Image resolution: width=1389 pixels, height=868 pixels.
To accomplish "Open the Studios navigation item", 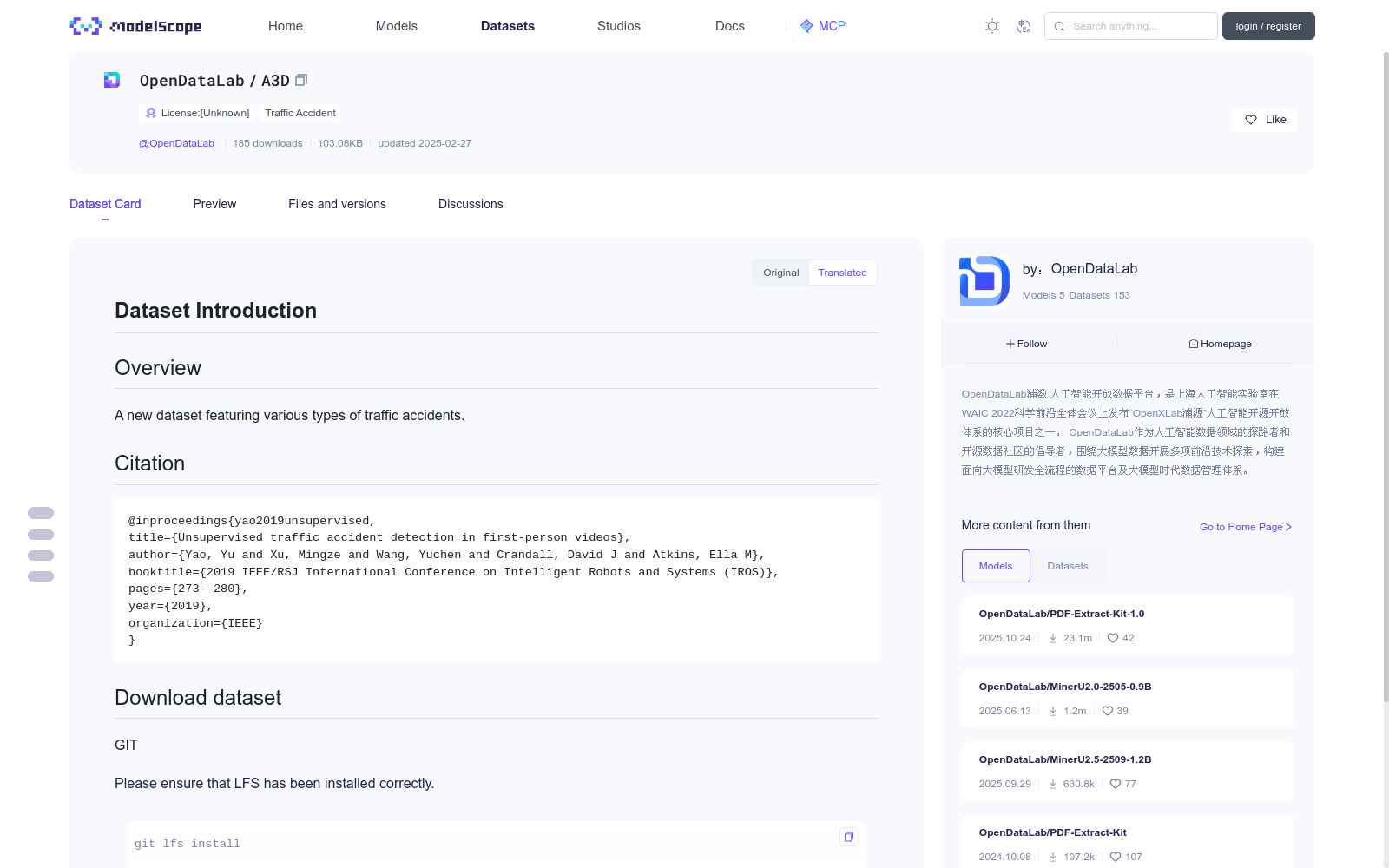I will tap(619, 26).
